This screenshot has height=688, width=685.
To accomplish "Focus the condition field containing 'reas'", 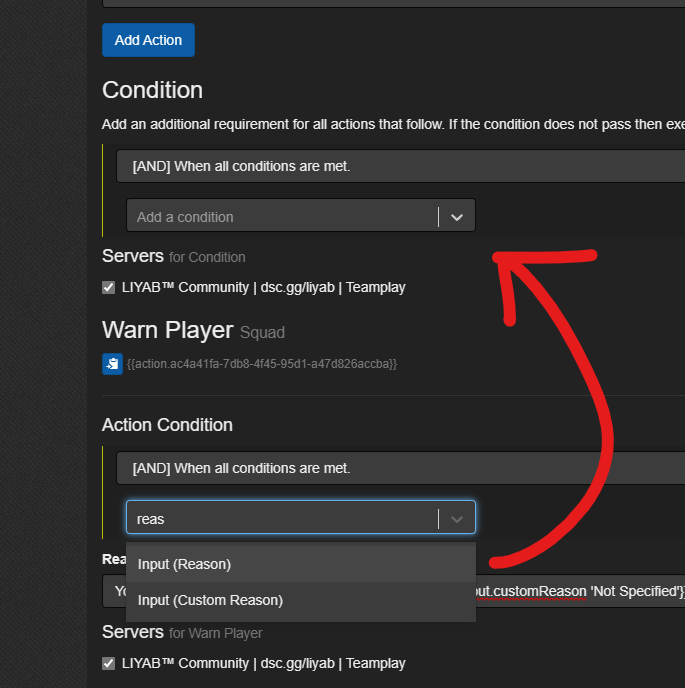I will pos(280,518).
